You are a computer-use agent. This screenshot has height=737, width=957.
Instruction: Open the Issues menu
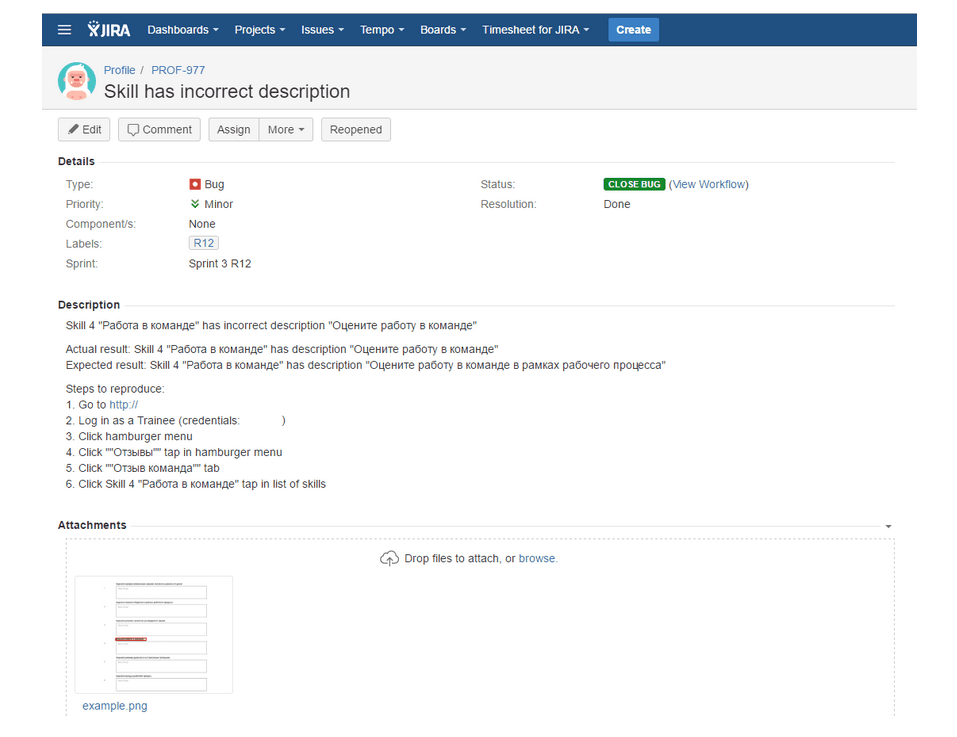(x=323, y=30)
